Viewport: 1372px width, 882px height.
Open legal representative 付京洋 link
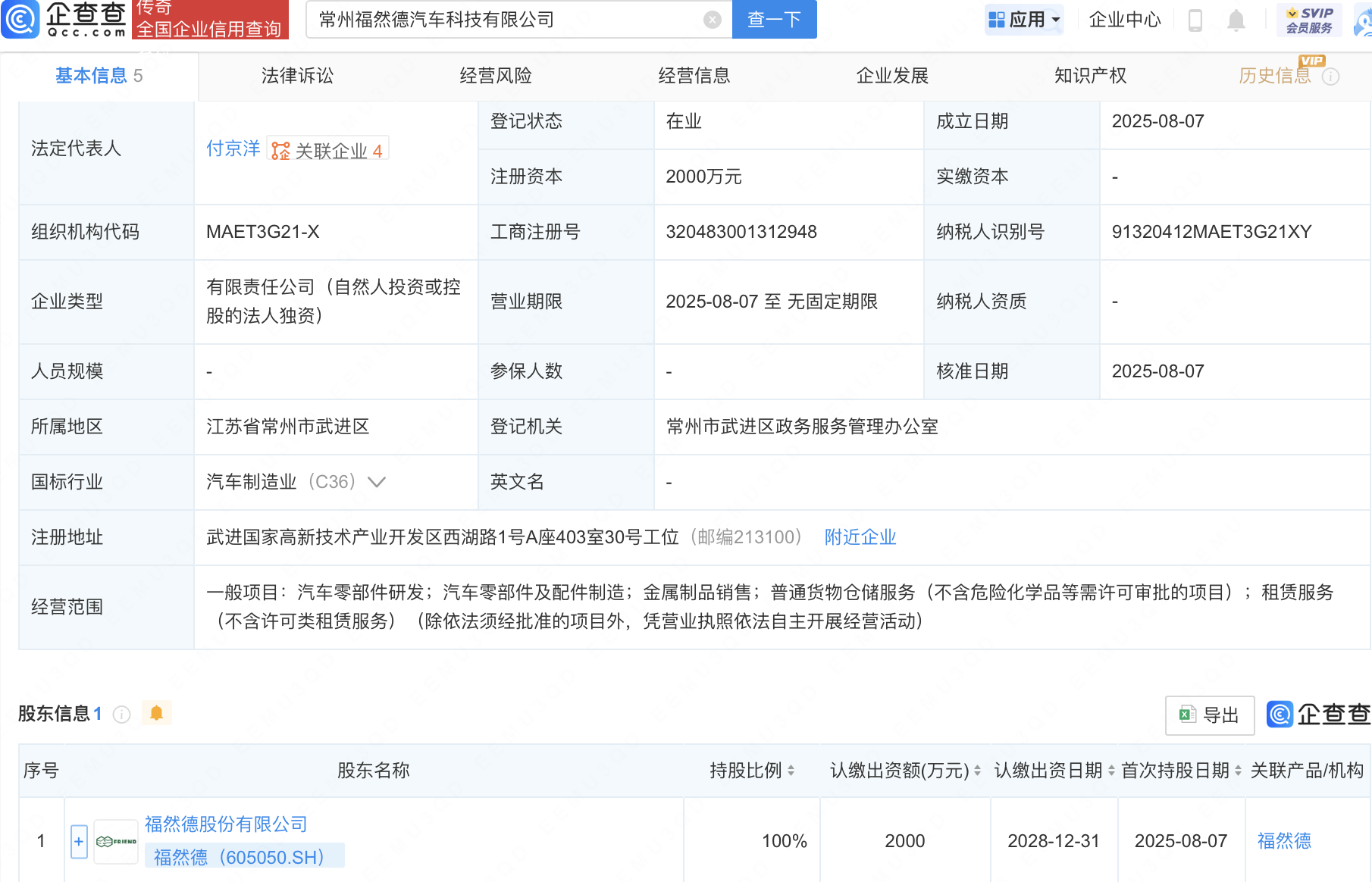click(x=233, y=149)
